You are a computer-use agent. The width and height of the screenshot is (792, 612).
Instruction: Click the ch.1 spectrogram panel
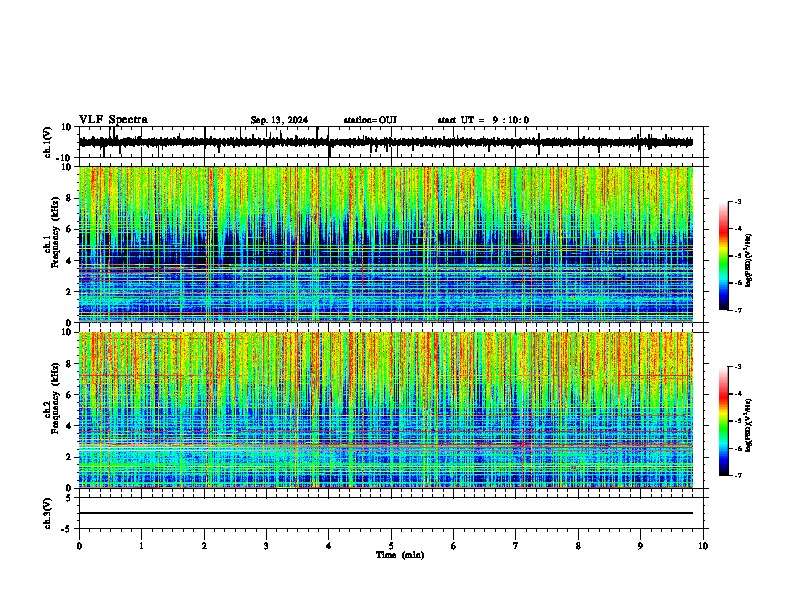tap(386, 244)
